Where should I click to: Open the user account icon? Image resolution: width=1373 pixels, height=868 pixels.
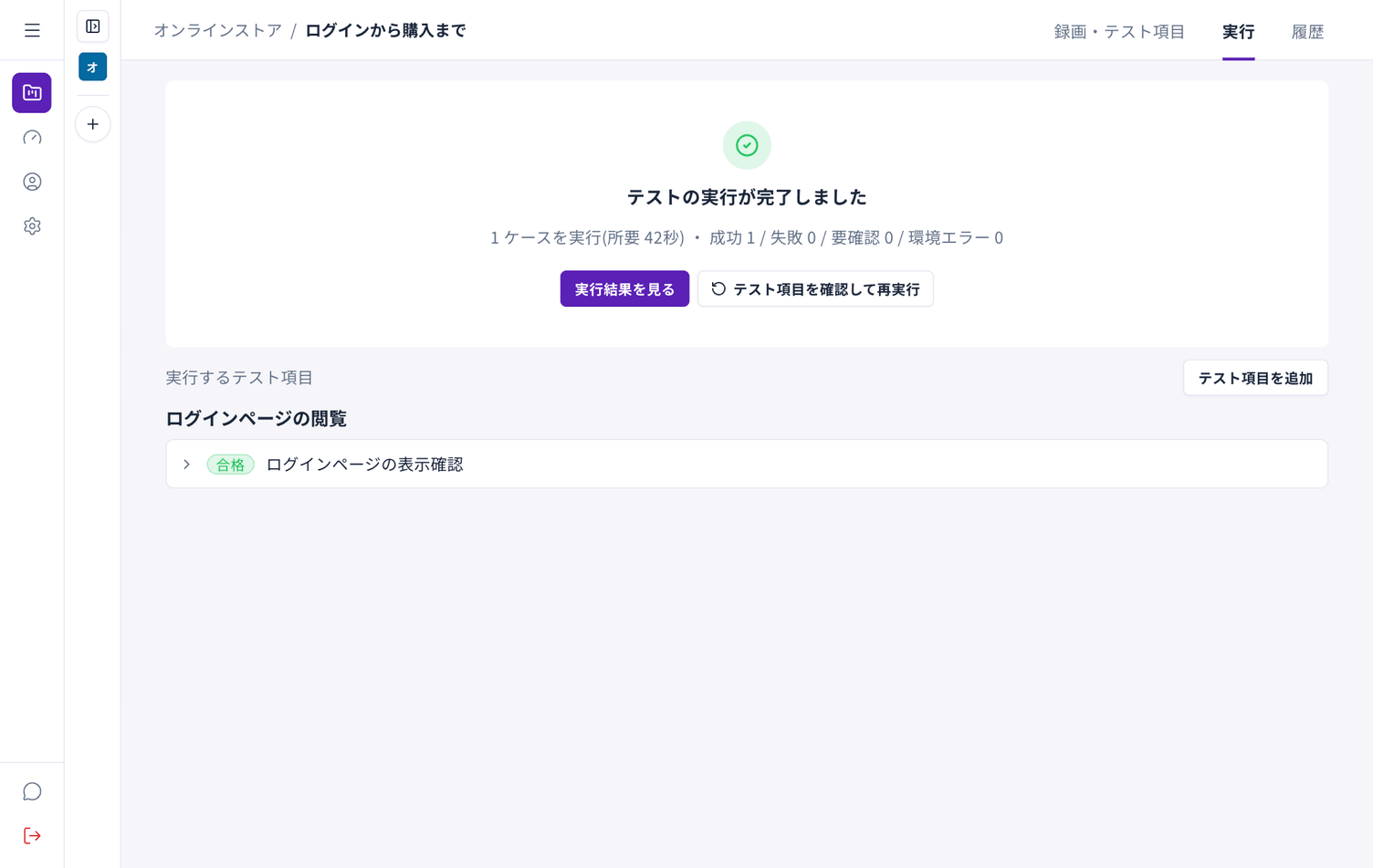[32, 182]
